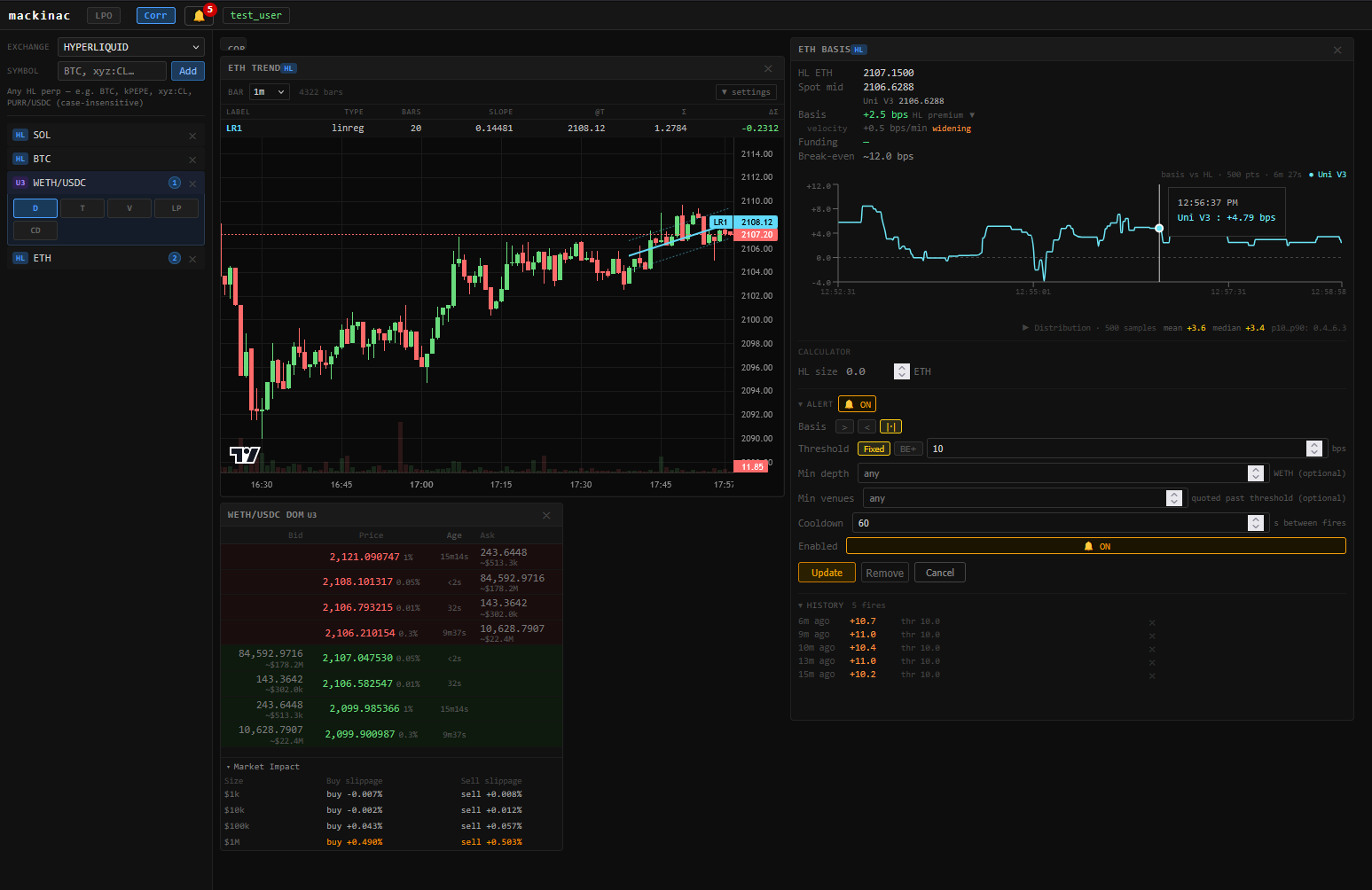Image resolution: width=1372 pixels, height=890 pixels.
Task: Click the HL badge in ETH TREND title
Action: tap(288, 68)
